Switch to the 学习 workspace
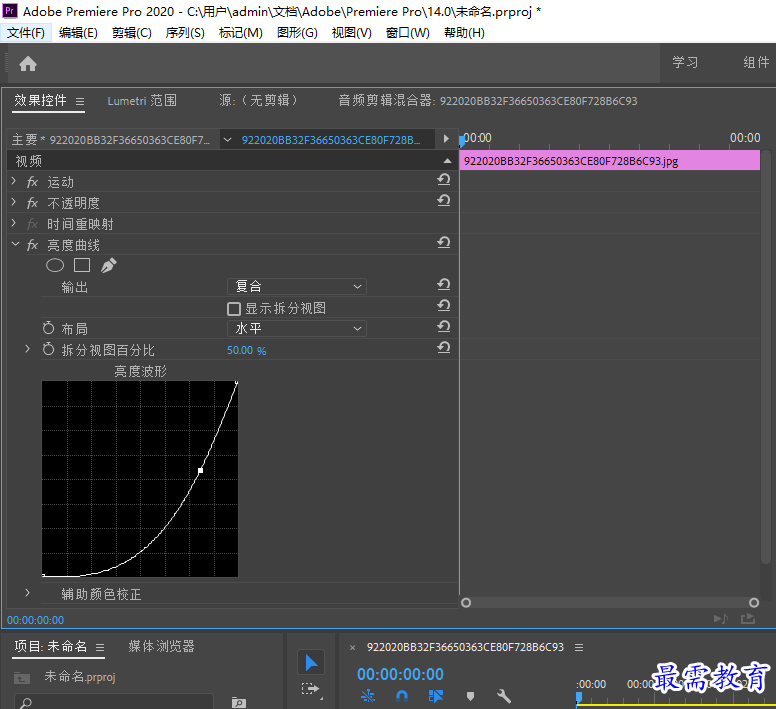This screenshot has width=776, height=709. (685, 62)
